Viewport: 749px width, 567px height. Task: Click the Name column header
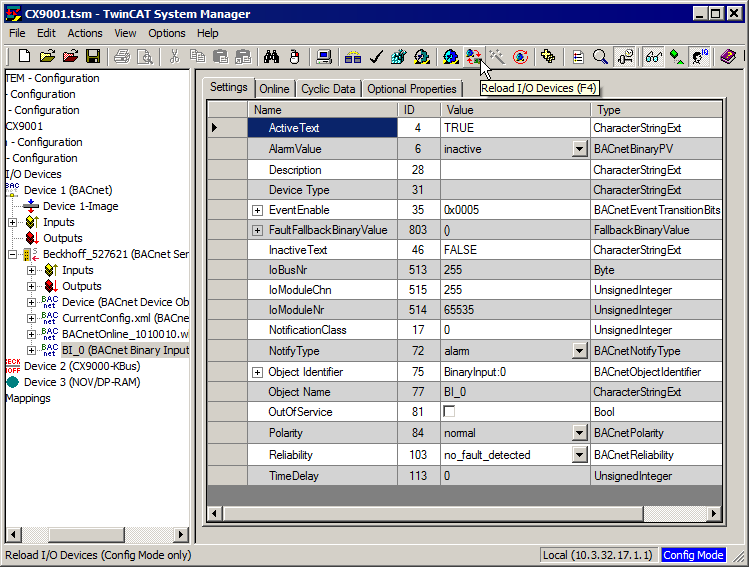(x=323, y=110)
